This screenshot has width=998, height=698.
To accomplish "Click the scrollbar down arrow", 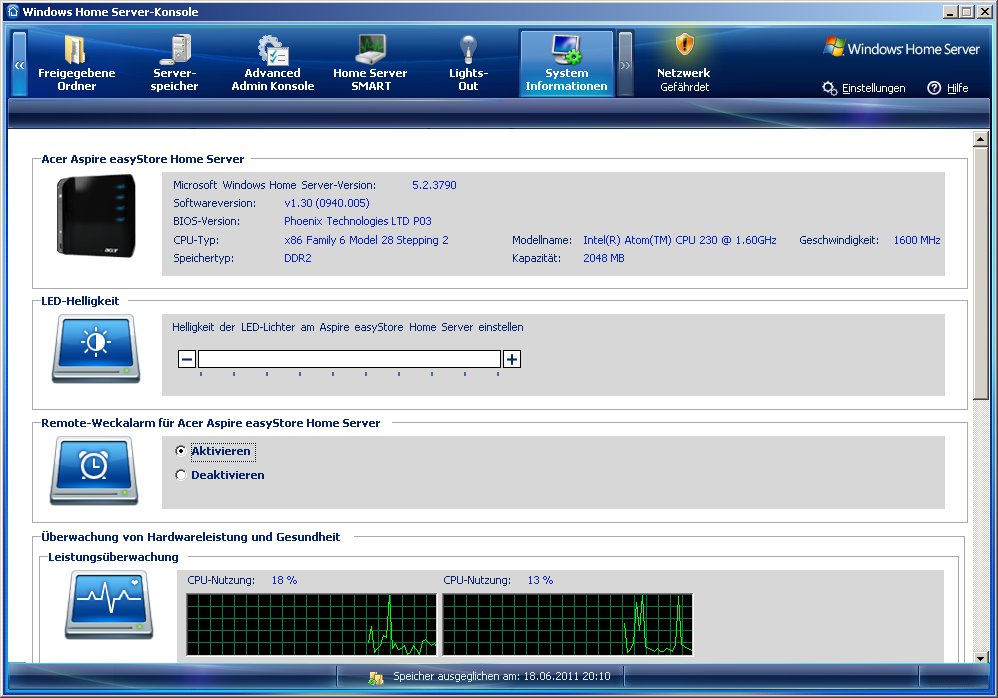I will click(x=980, y=658).
